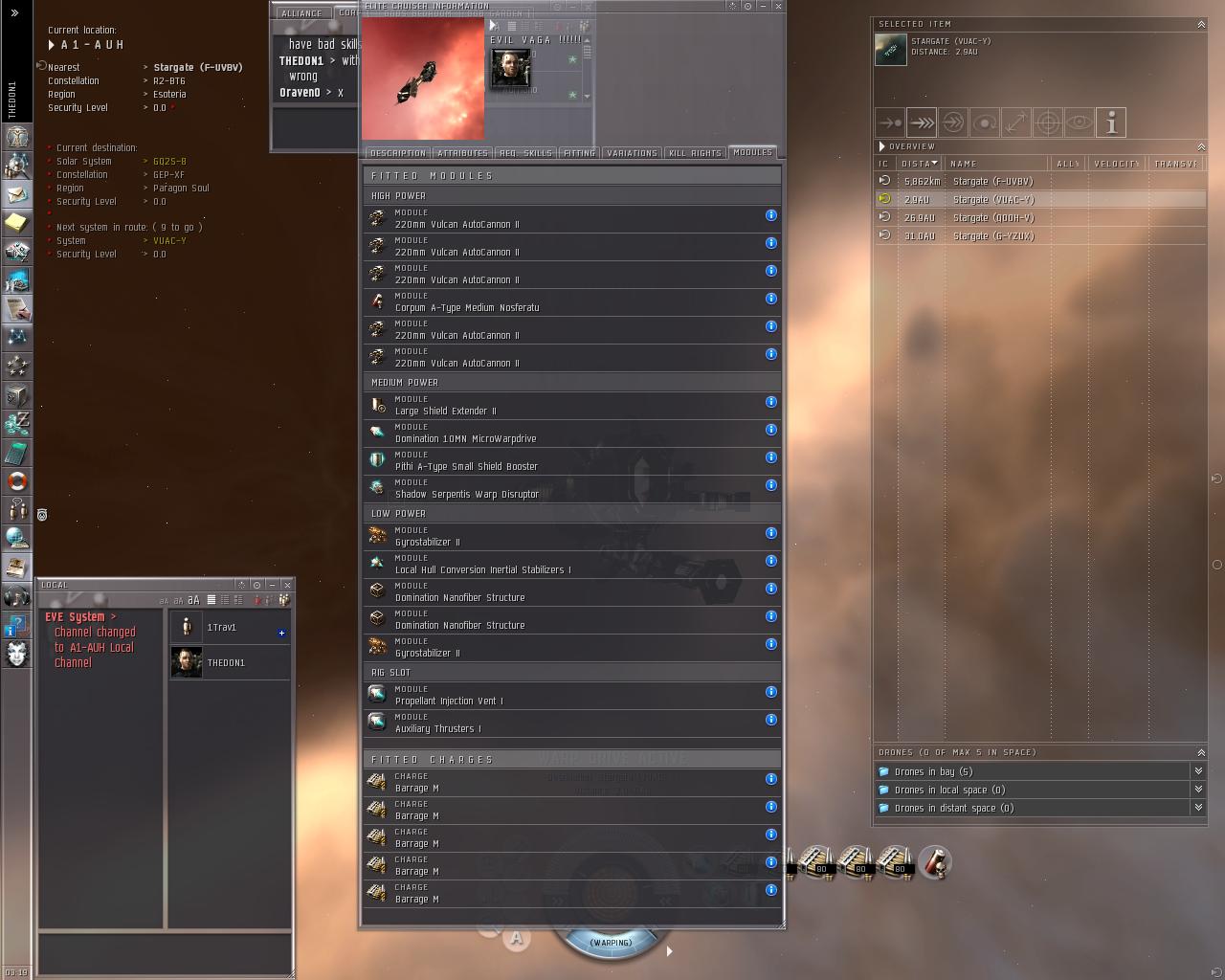Open People & Places in the sidebar
The height and width of the screenshot is (980, 1225).
[16, 166]
